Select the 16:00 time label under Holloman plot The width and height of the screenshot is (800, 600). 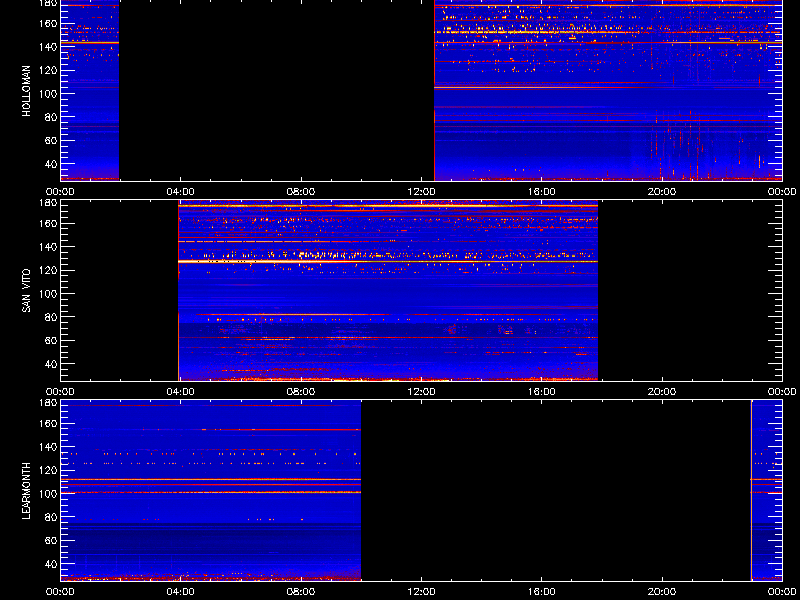pos(541,192)
